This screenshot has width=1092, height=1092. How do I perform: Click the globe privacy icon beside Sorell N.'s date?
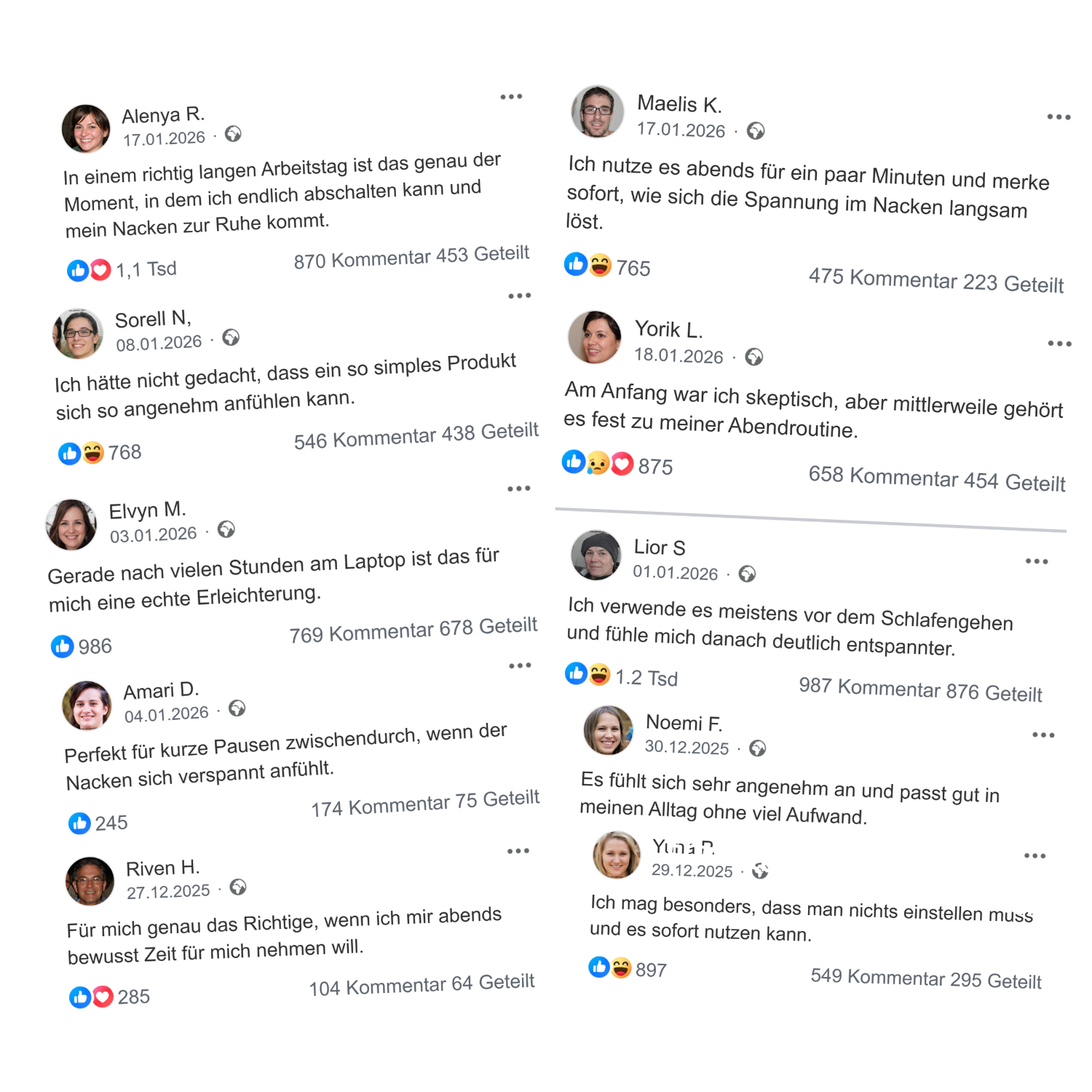(231, 337)
